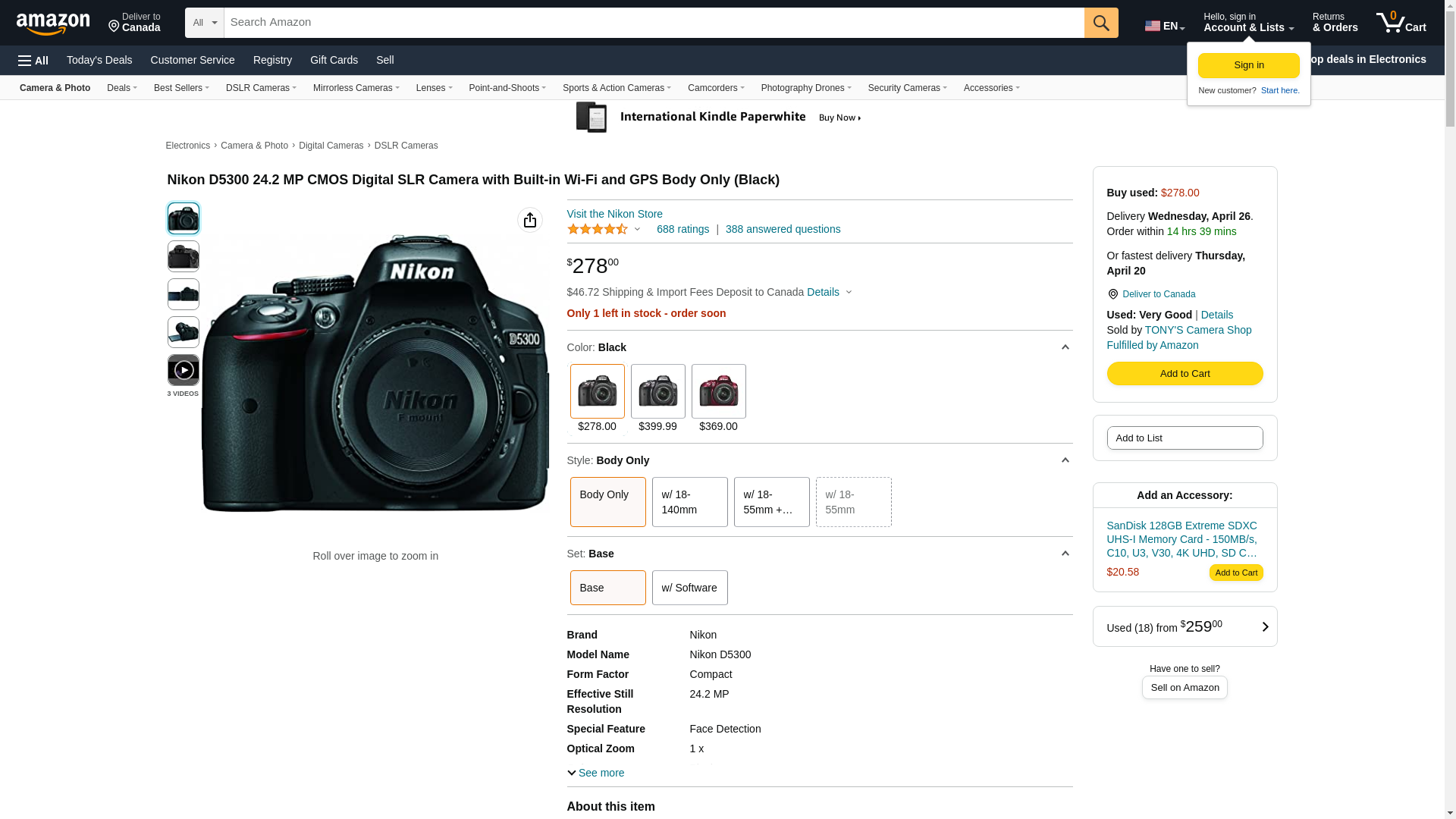The image size is (1456, 819).
Task: Click the Amazon logo
Action: coord(53,24)
